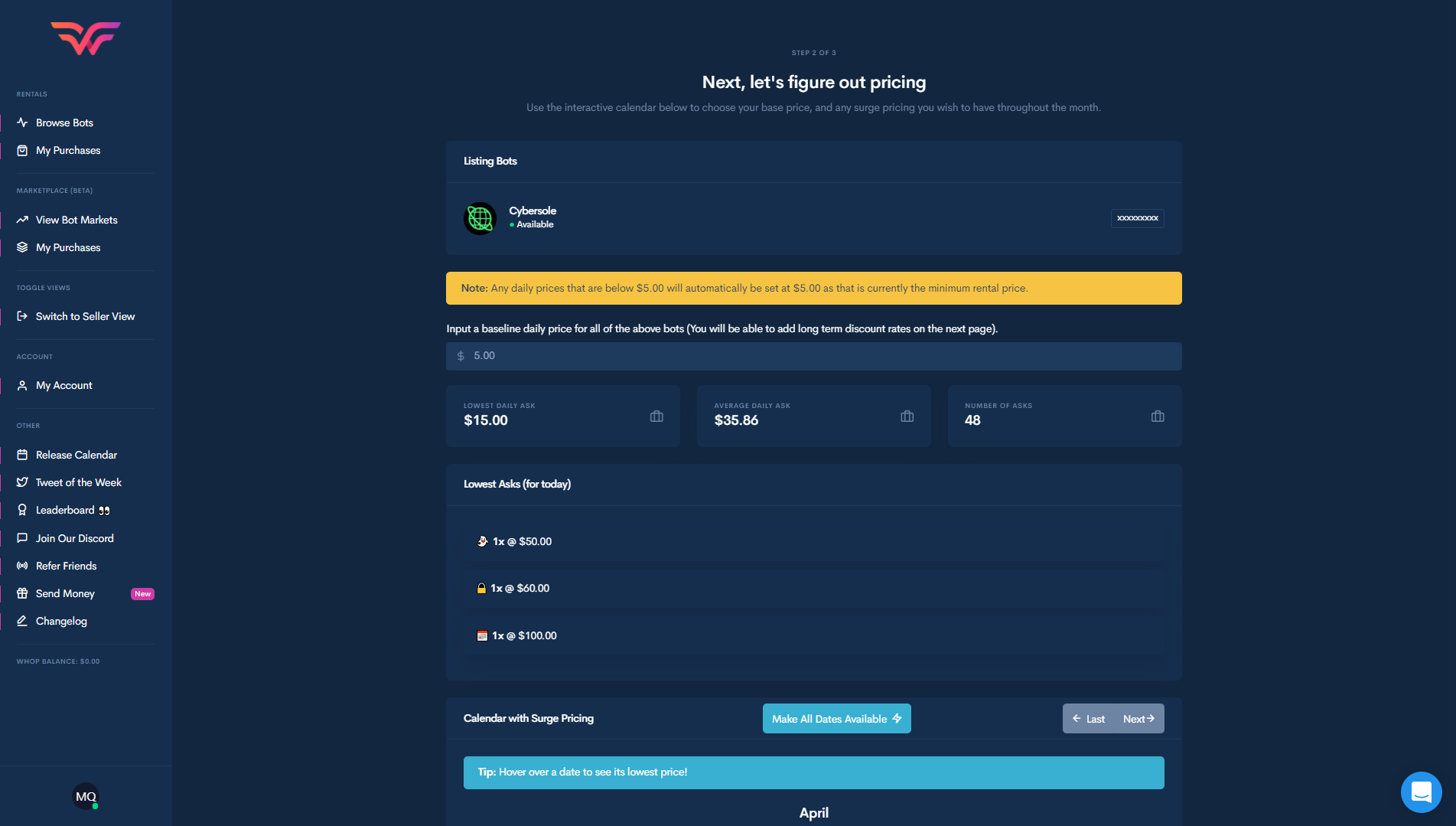The height and width of the screenshot is (826, 1456).
Task: Open the MQ user avatar
Action: point(86,796)
